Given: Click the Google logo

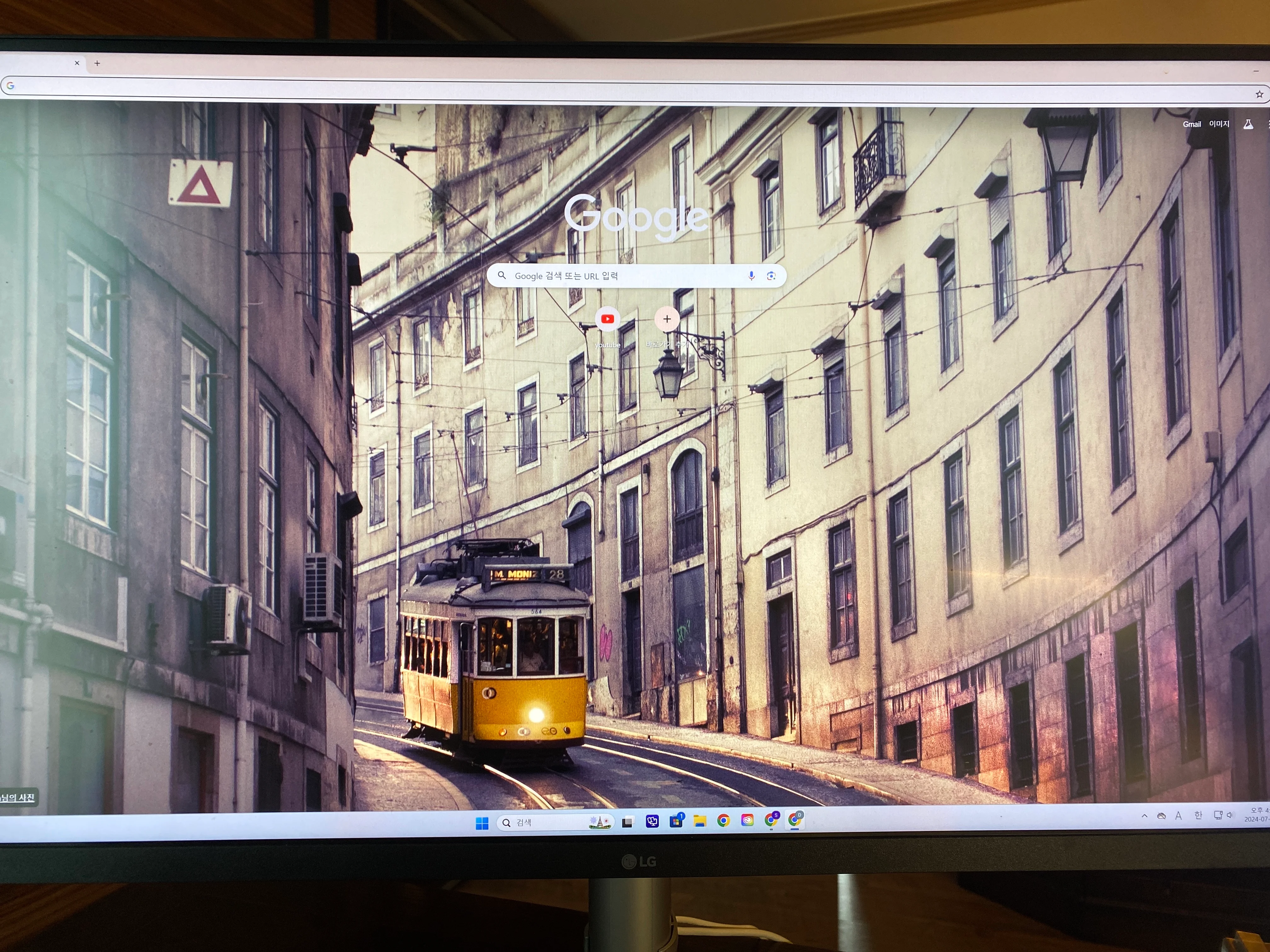Looking at the screenshot, I should (x=636, y=218).
